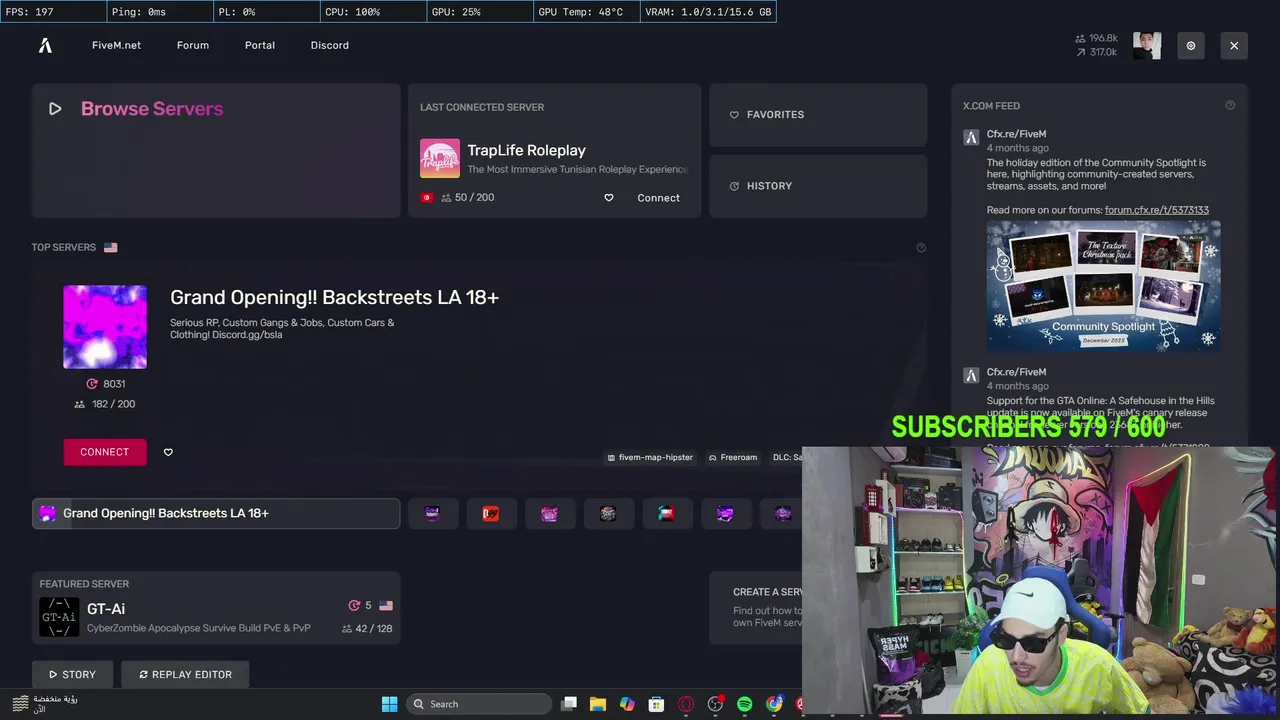Image resolution: width=1280 pixels, height=720 pixels.
Task: Open the Replay Editor
Action: point(185,675)
